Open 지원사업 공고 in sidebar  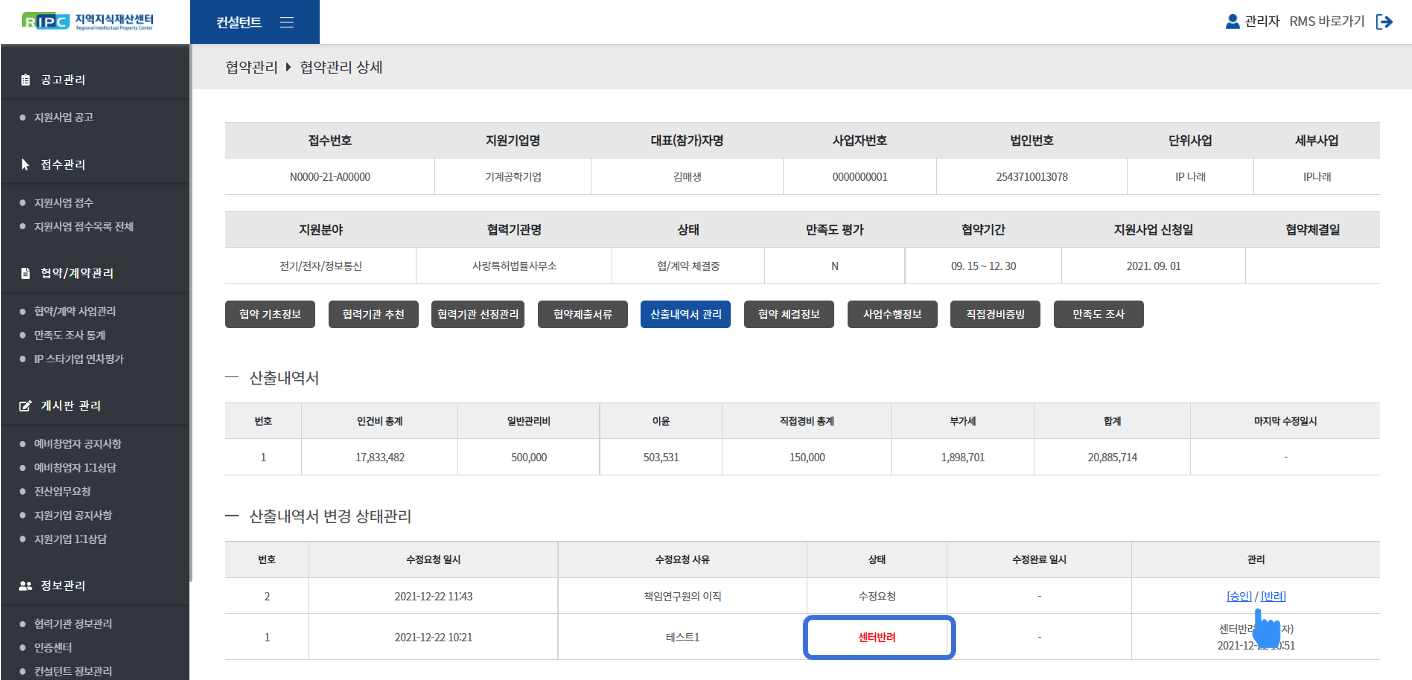coord(64,118)
